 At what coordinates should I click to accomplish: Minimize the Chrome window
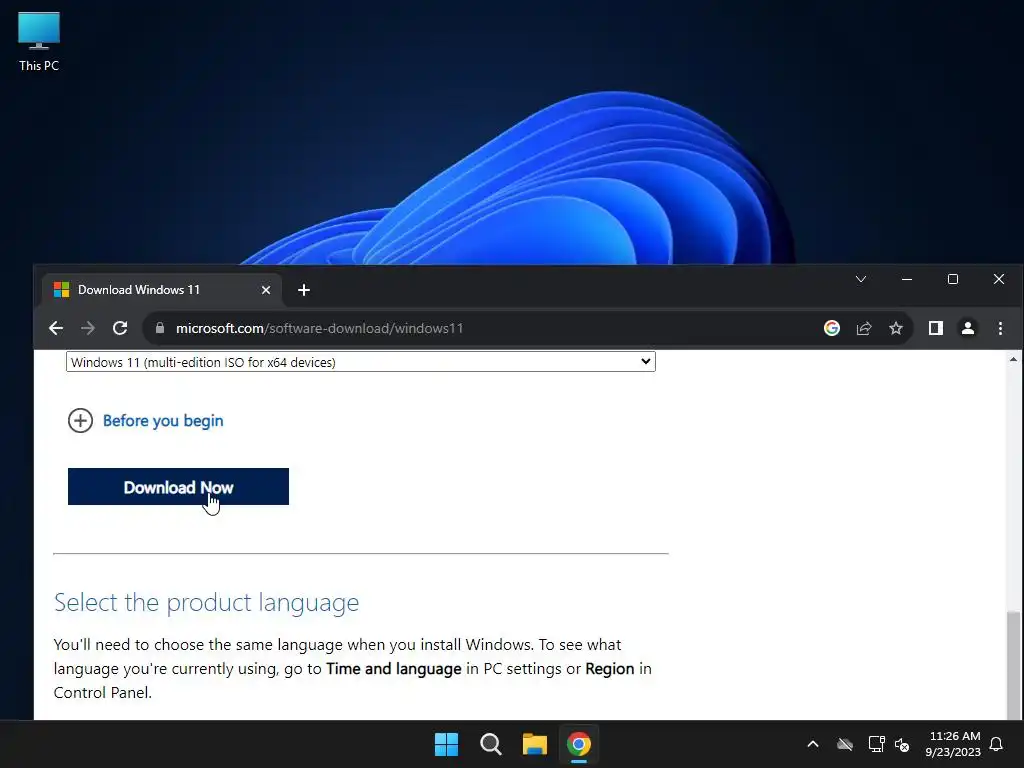[906, 280]
